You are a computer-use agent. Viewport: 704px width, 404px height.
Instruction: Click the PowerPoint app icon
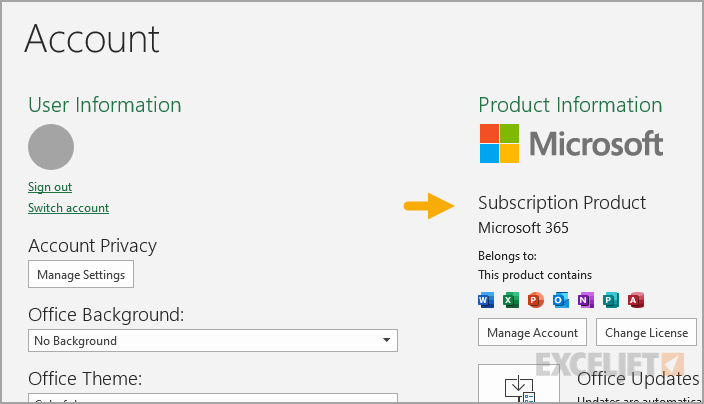click(536, 300)
